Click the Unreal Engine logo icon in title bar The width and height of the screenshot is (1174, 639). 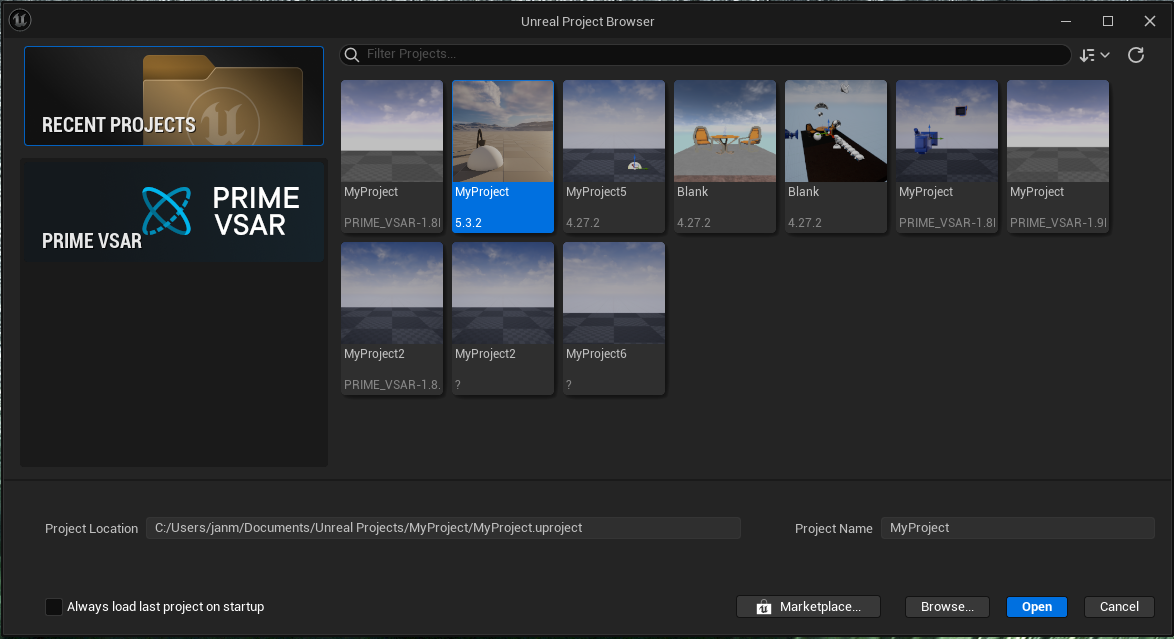point(19,21)
